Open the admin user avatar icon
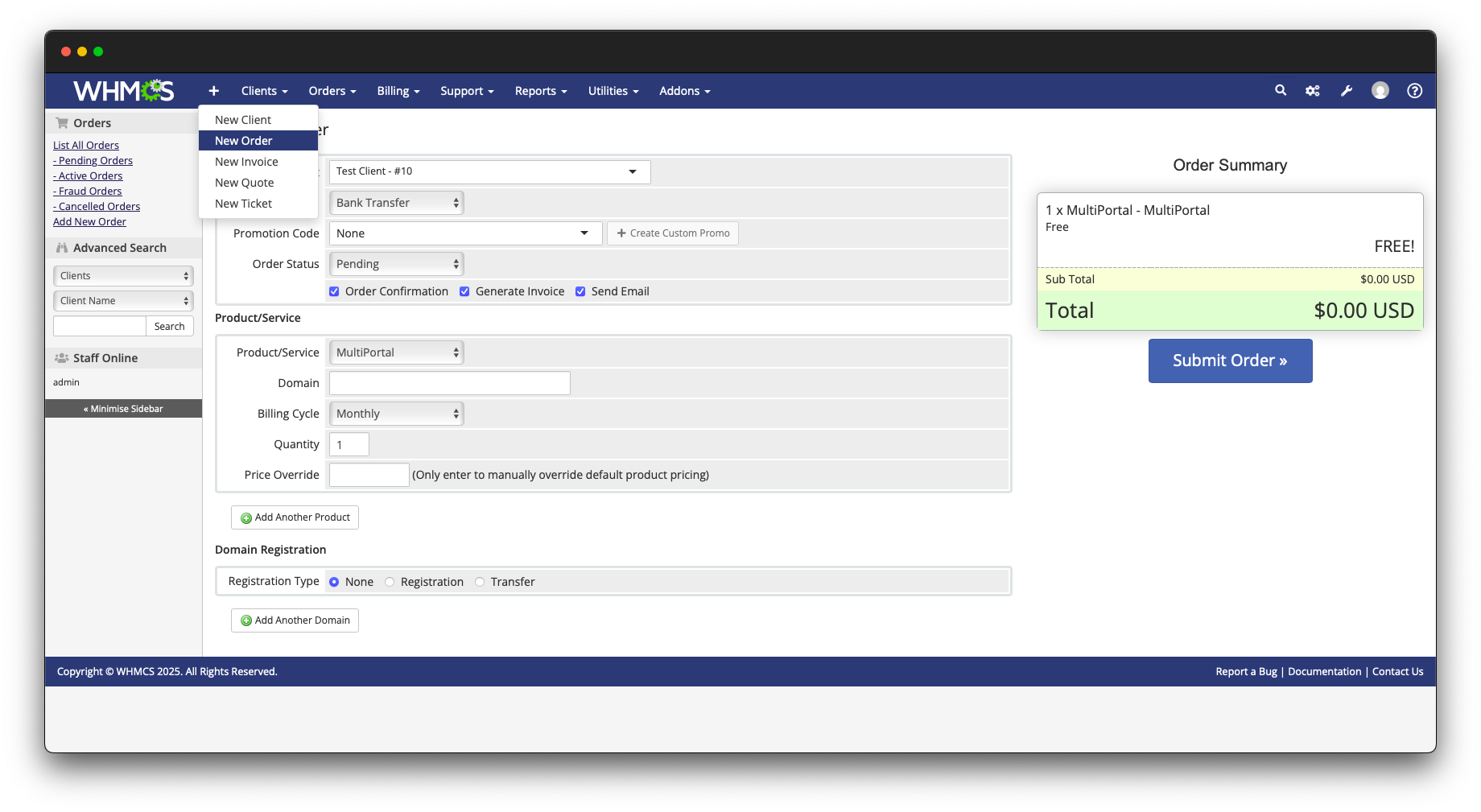 pyautogui.click(x=1380, y=91)
